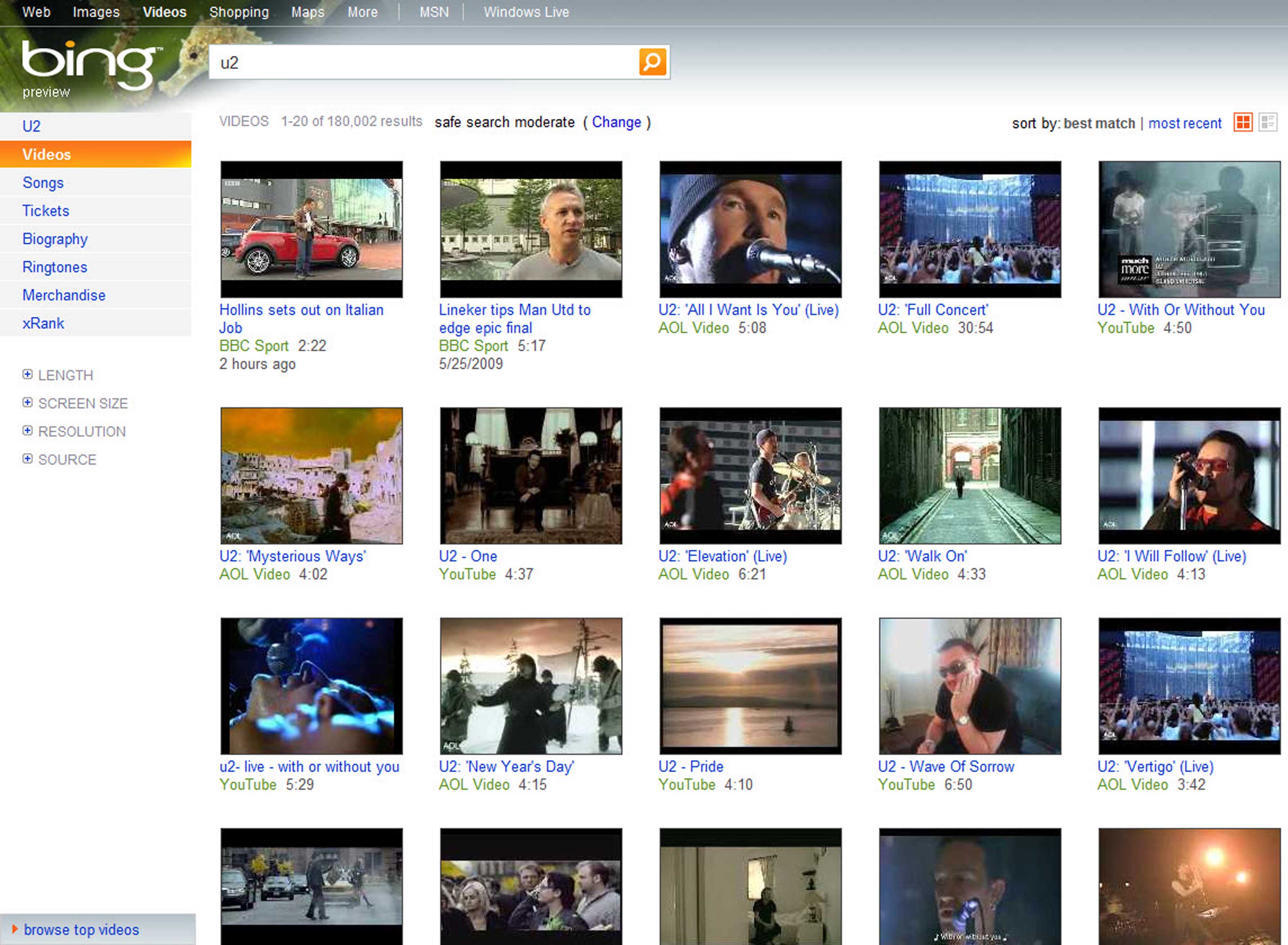Image resolution: width=1288 pixels, height=945 pixels.
Task: Open xRank in the left sidebar
Action: (x=43, y=323)
